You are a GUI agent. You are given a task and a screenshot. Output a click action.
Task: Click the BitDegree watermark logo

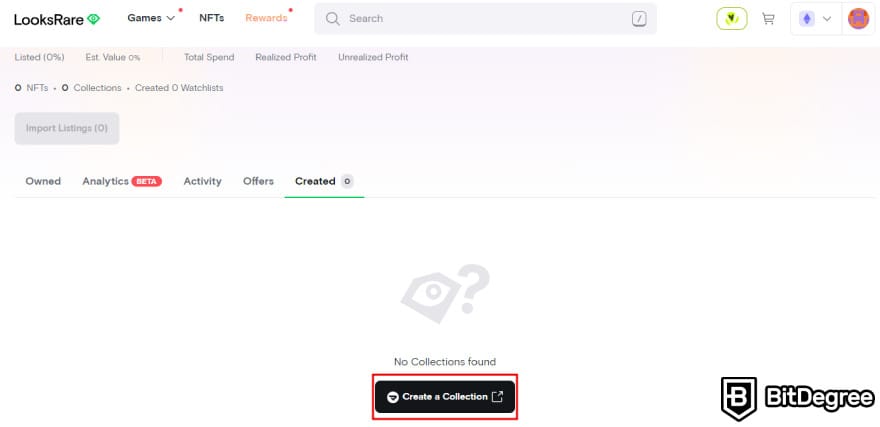tap(797, 399)
